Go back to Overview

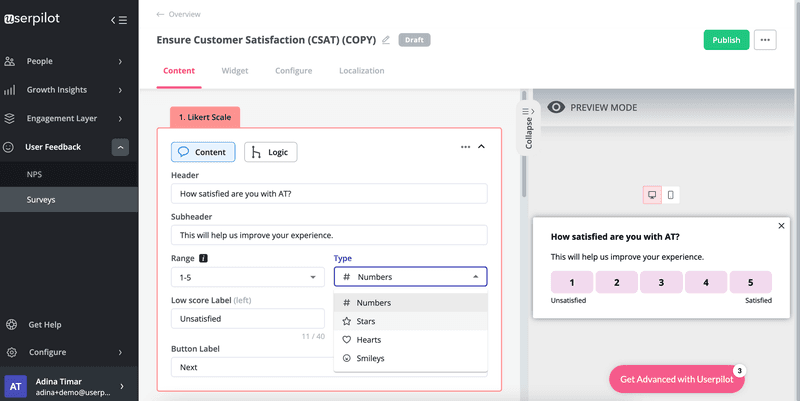[179, 14]
